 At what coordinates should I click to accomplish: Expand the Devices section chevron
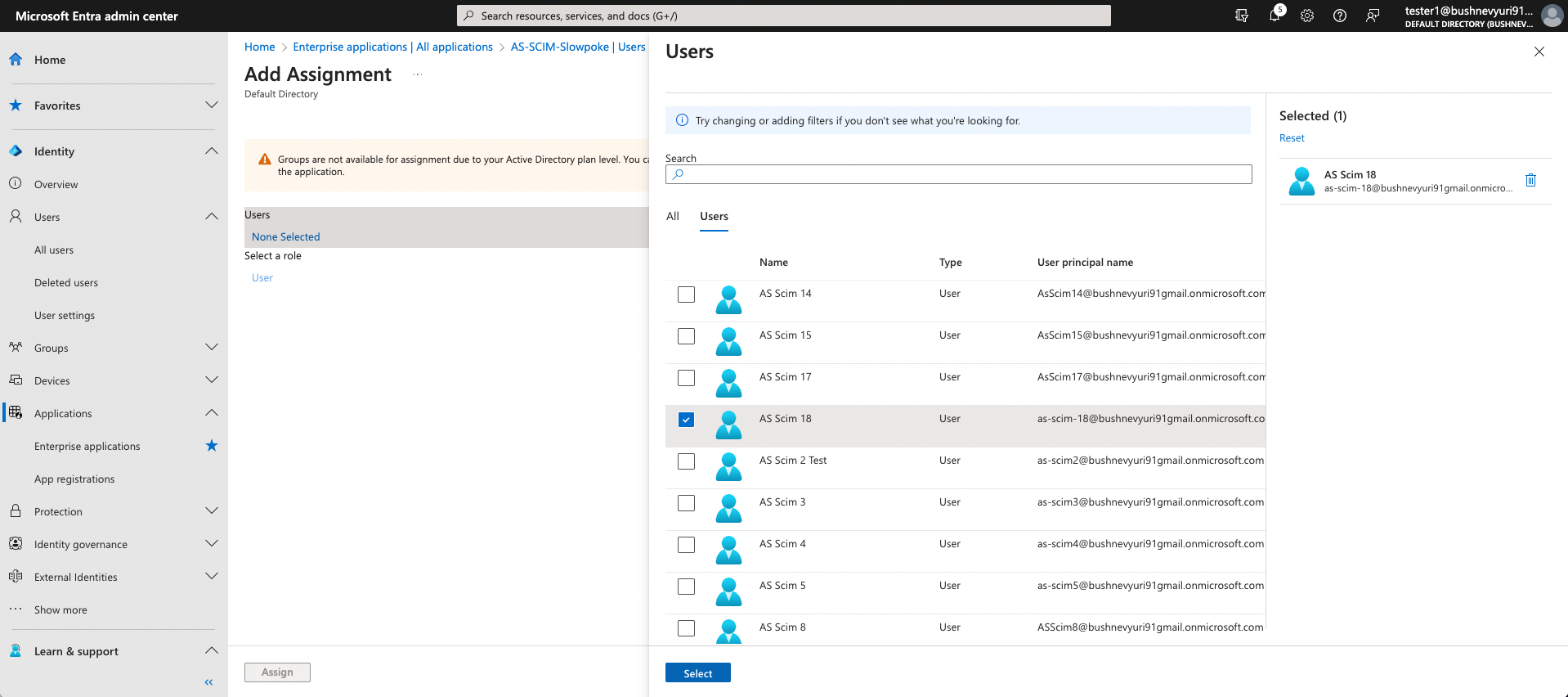point(212,380)
